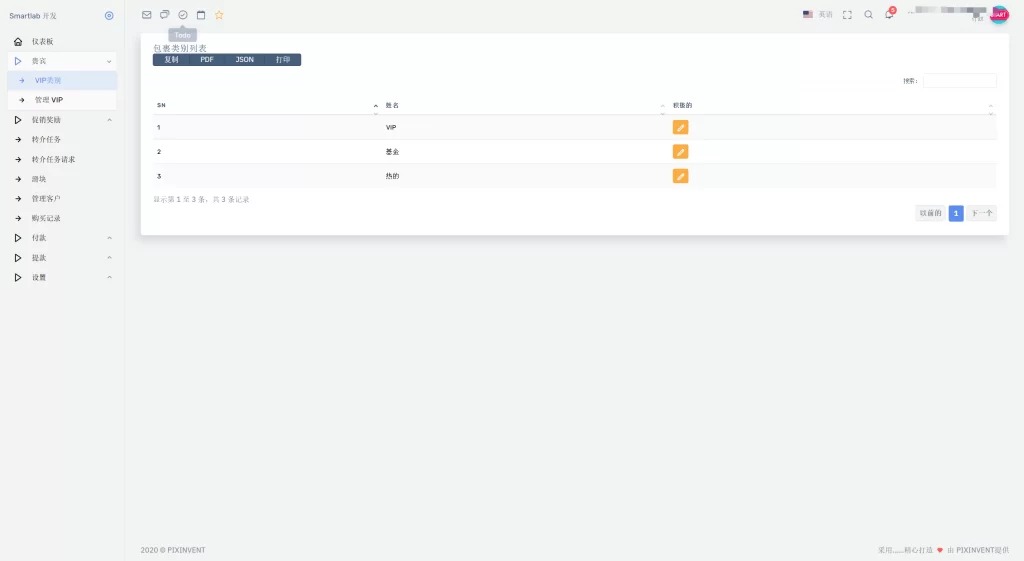
Task: Sort table by SN column
Action: coord(265,105)
